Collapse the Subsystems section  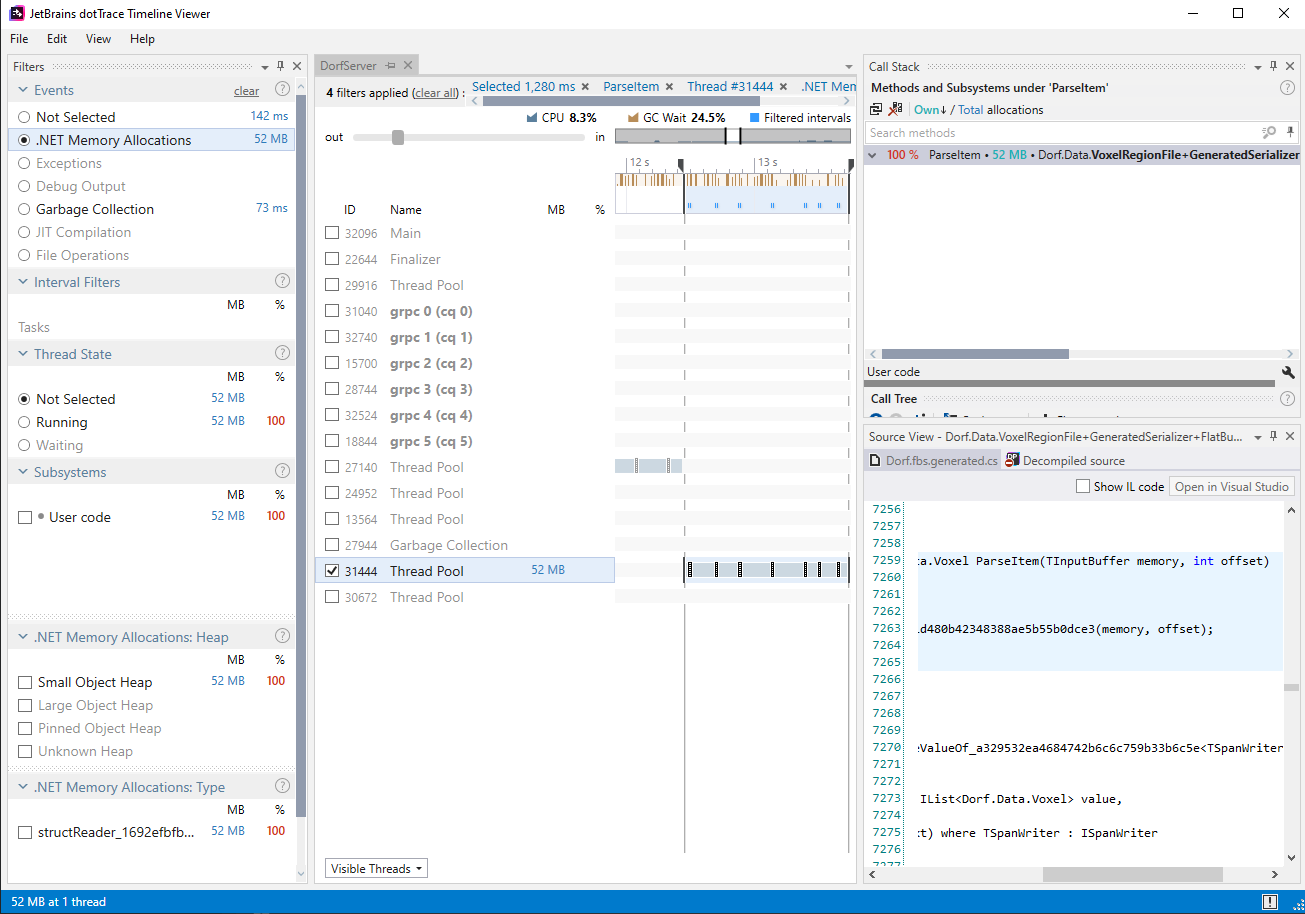[x=23, y=472]
